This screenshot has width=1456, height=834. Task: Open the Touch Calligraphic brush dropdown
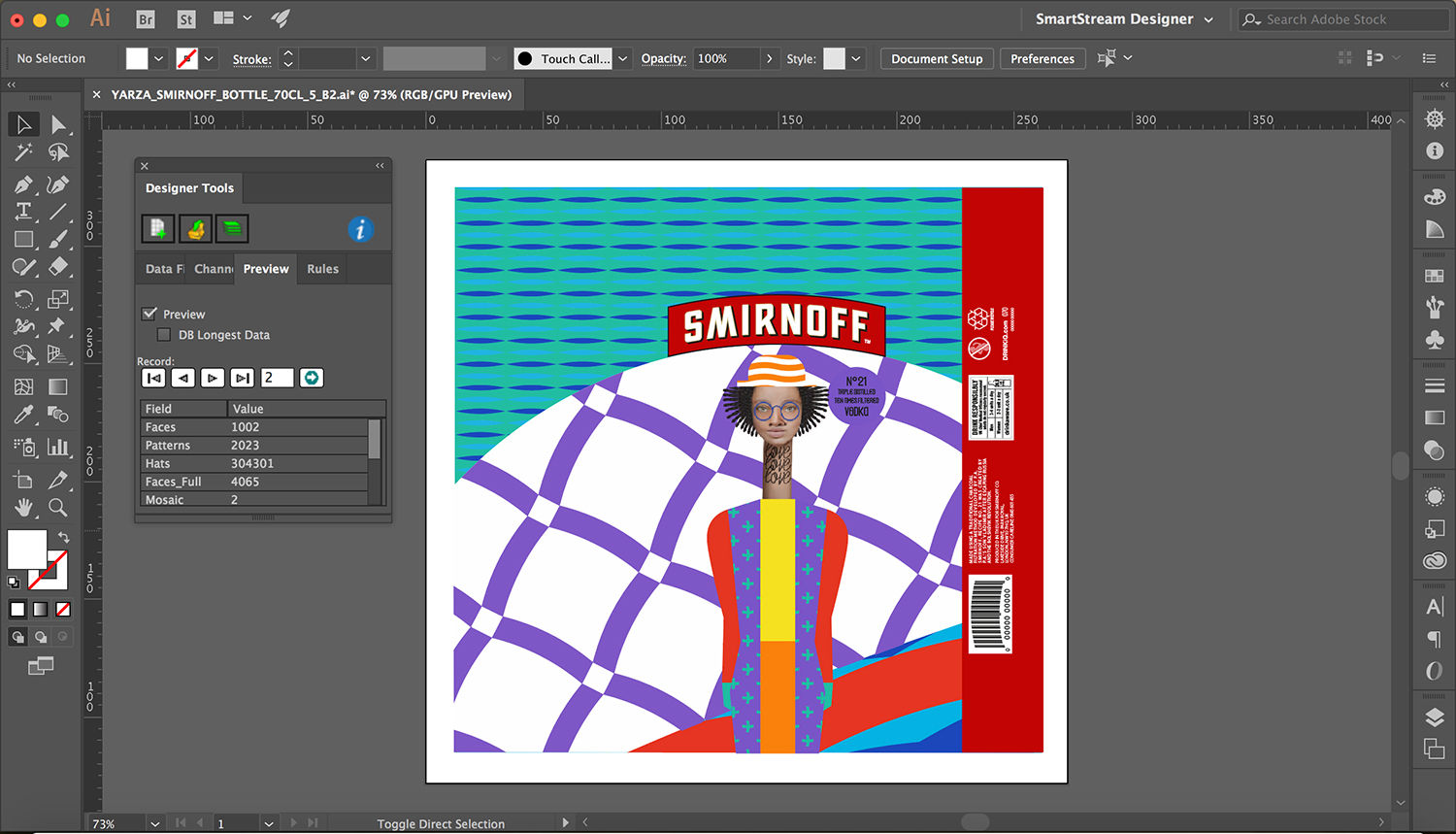(x=622, y=59)
